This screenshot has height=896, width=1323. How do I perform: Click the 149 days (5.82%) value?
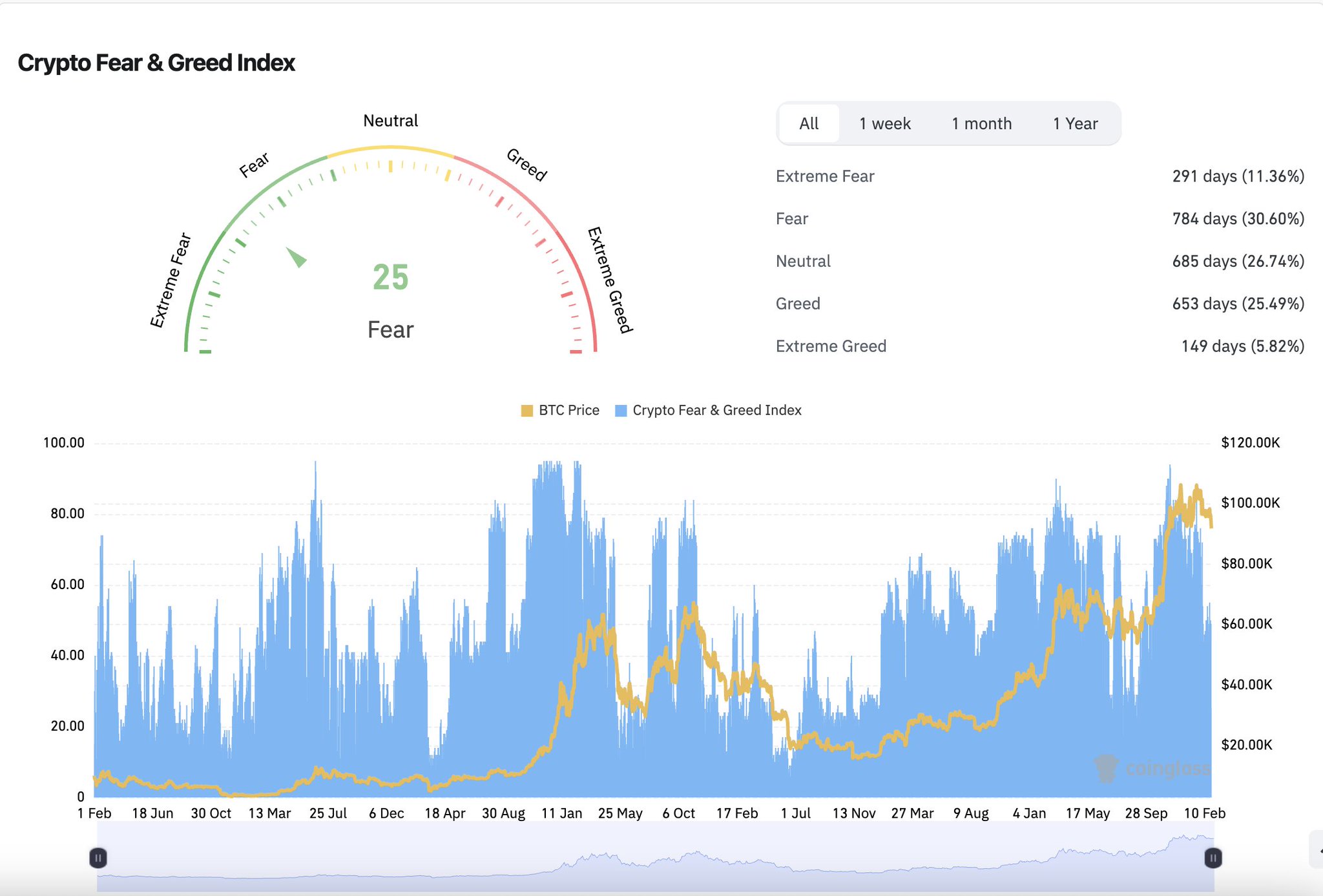pyautogui.click(x=1243, y=346)
